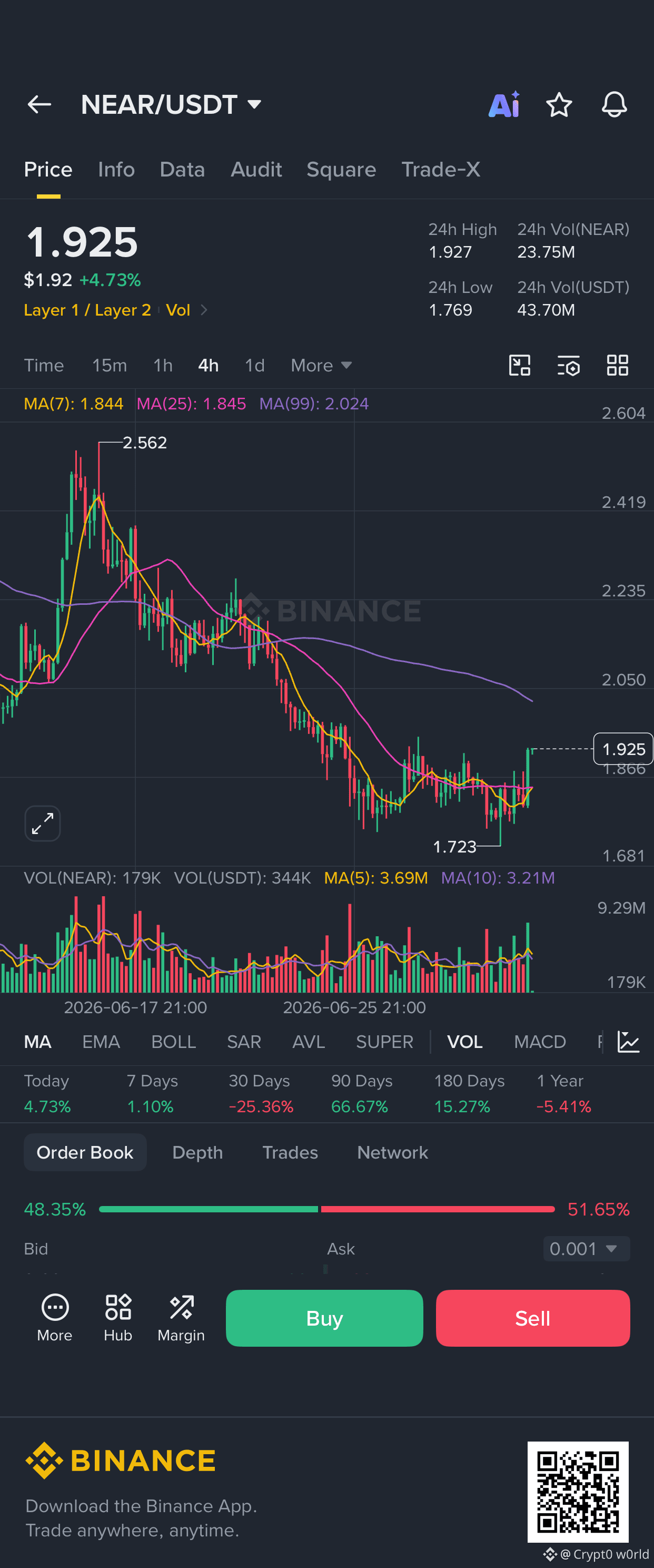Open indicator settings chart icon

point(628,1042)
